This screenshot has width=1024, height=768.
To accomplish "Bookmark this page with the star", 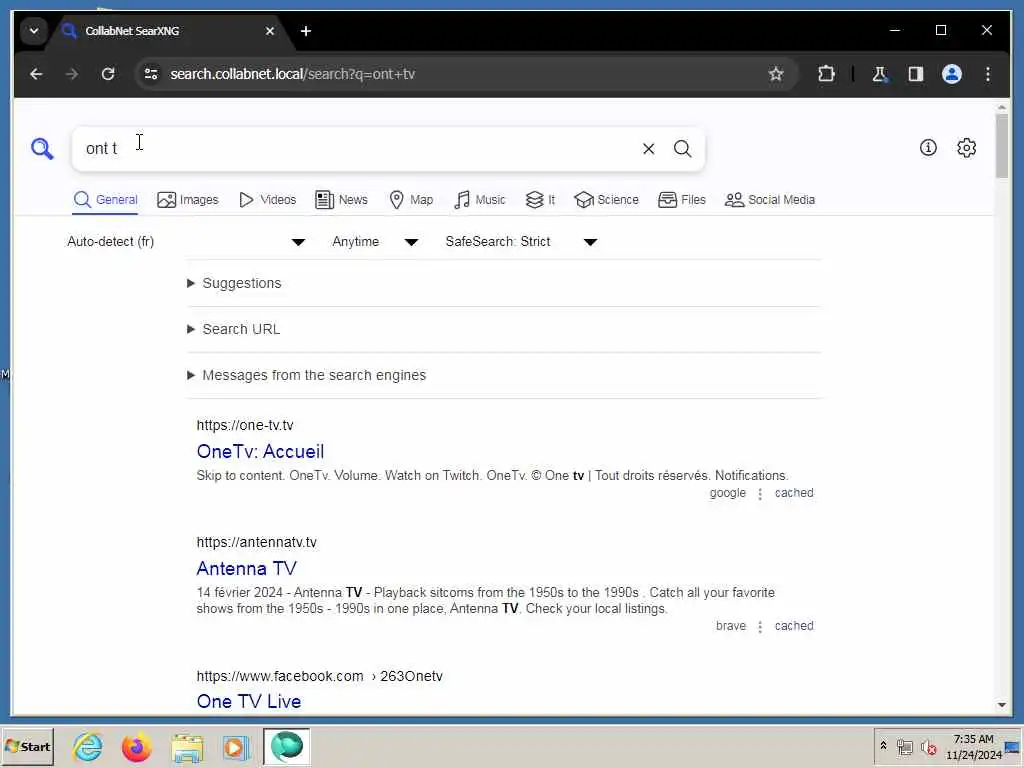I will click(775, 74).
